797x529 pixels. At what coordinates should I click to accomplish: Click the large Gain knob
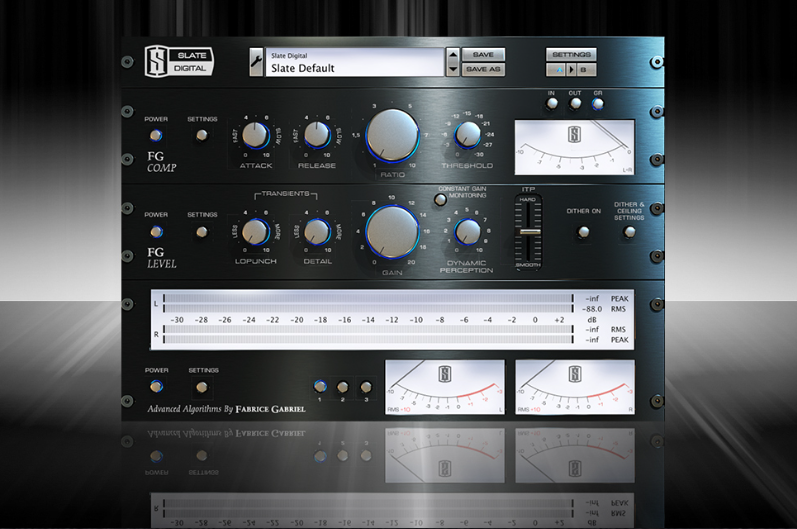click(x=392, y=232)
